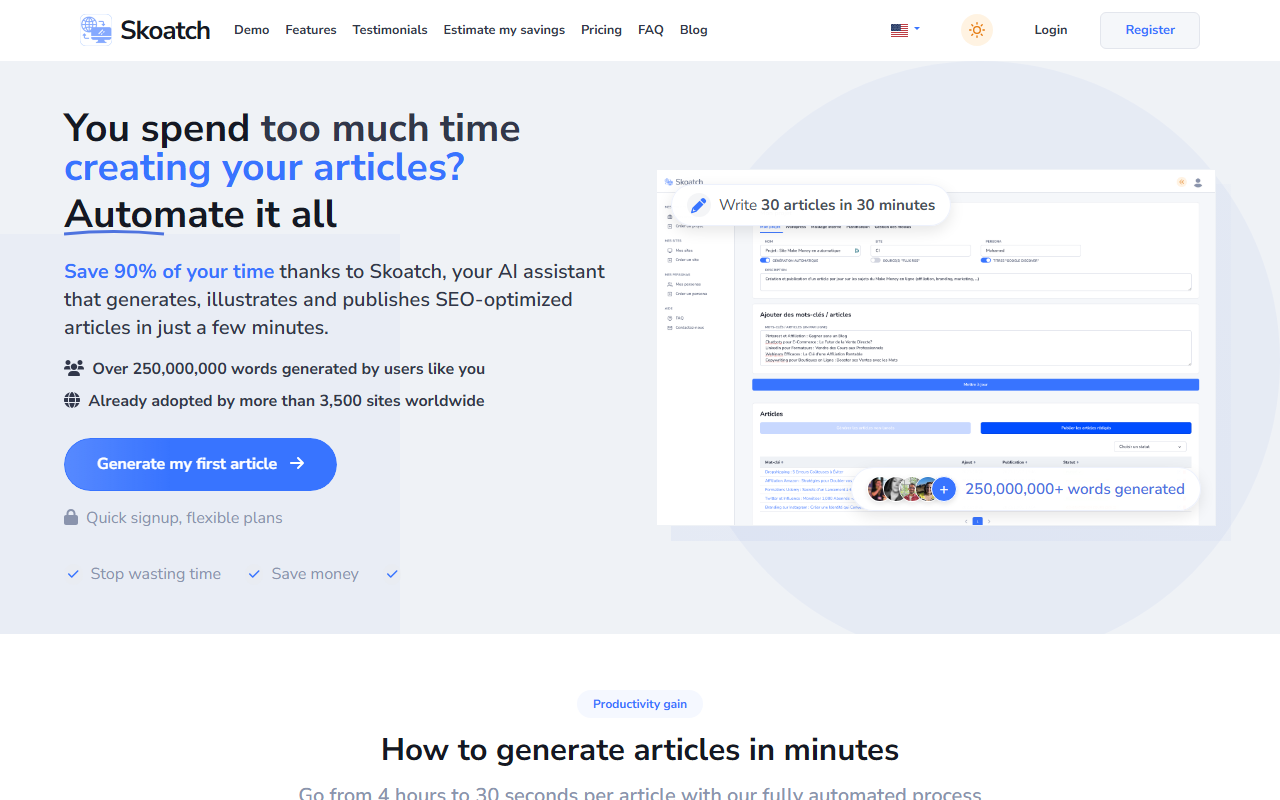
Task: Open the FAQ nav link
Action: tap(650, 30)
